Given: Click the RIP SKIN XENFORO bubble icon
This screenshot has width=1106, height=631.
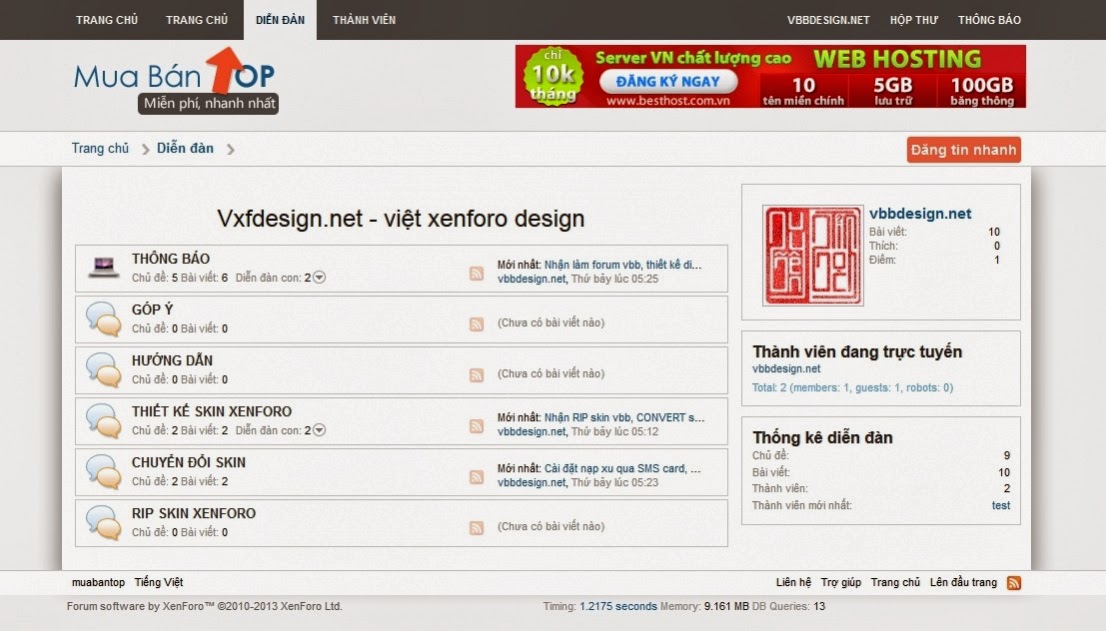Looking at the screenshot, I should click(x=104, y=522).
